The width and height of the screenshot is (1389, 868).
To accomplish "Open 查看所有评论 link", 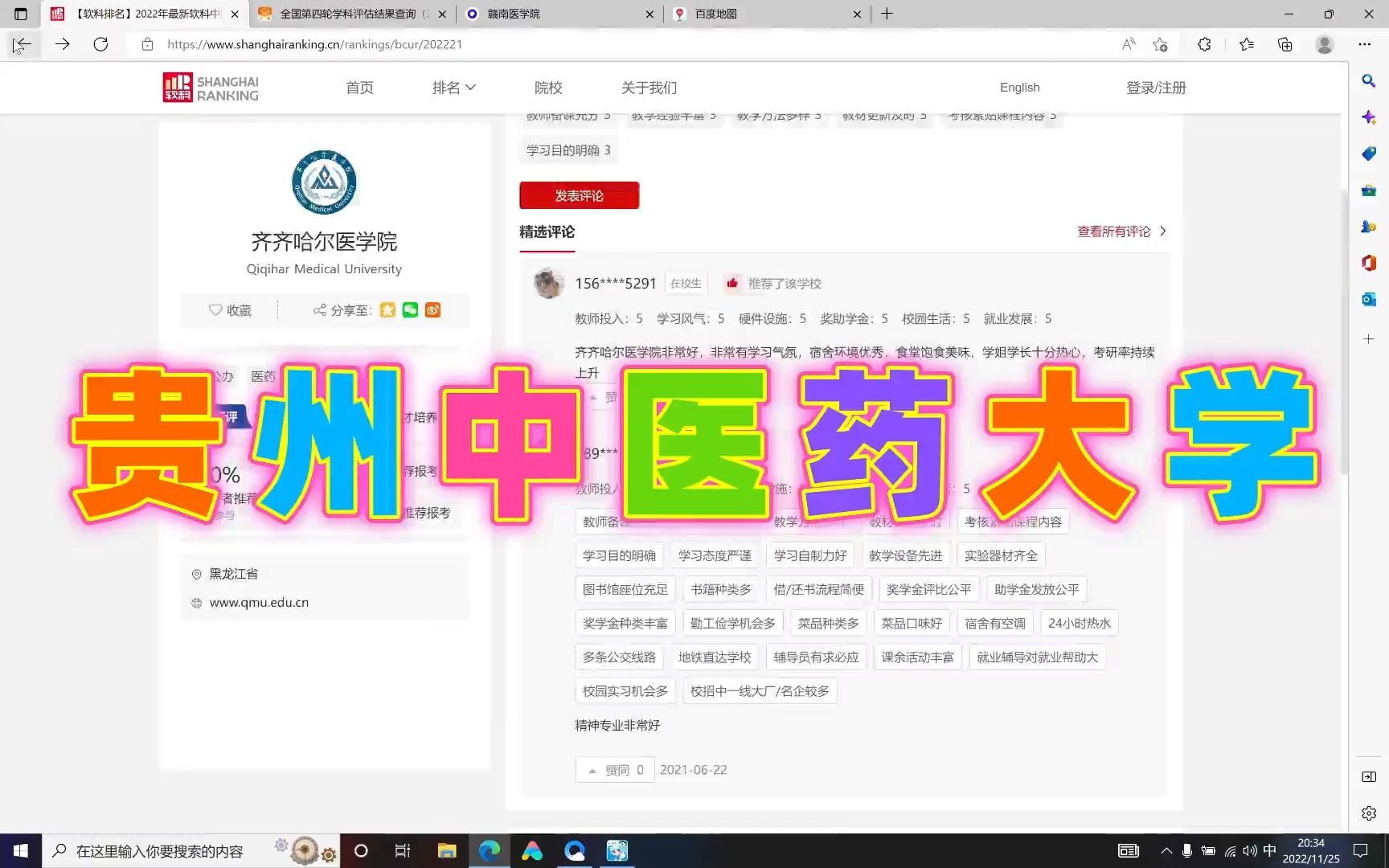I will click(1121, 231).
